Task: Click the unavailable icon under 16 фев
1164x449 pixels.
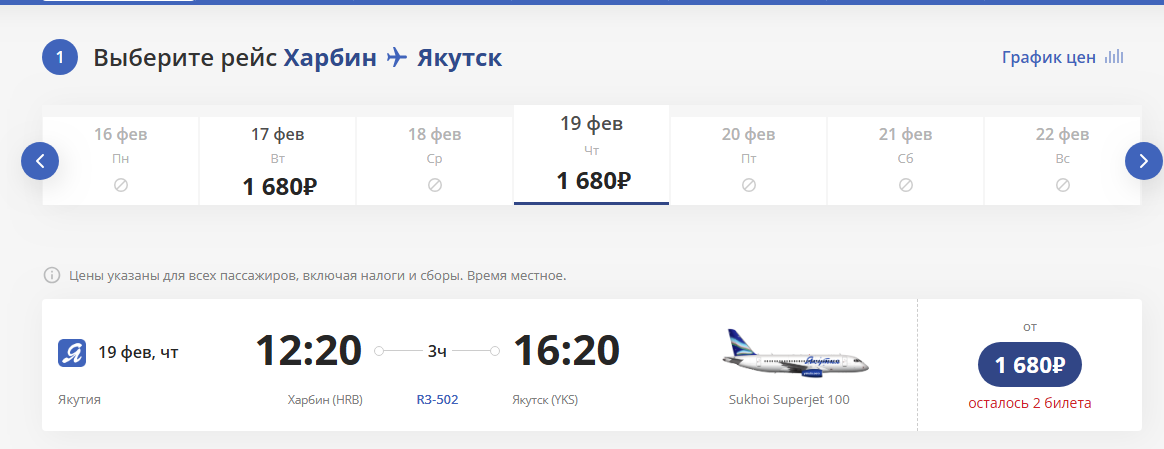Action: (121, 185)
